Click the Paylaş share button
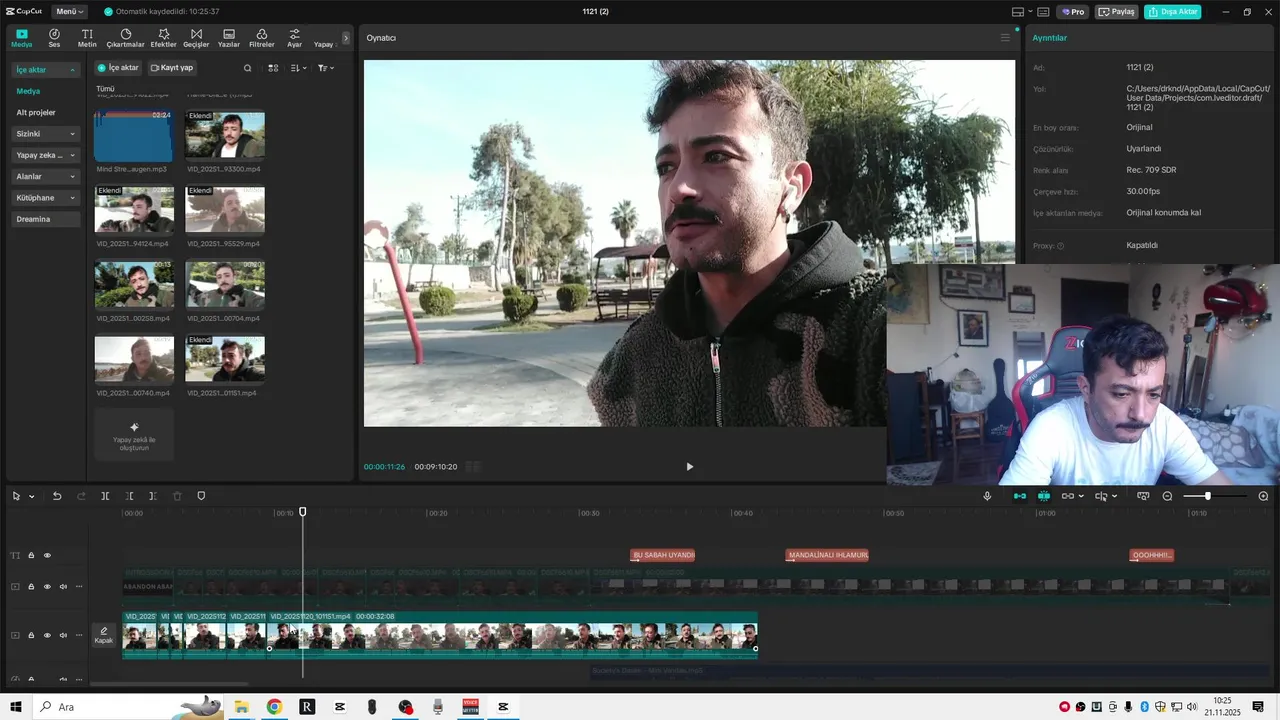 click(1117, 12)
